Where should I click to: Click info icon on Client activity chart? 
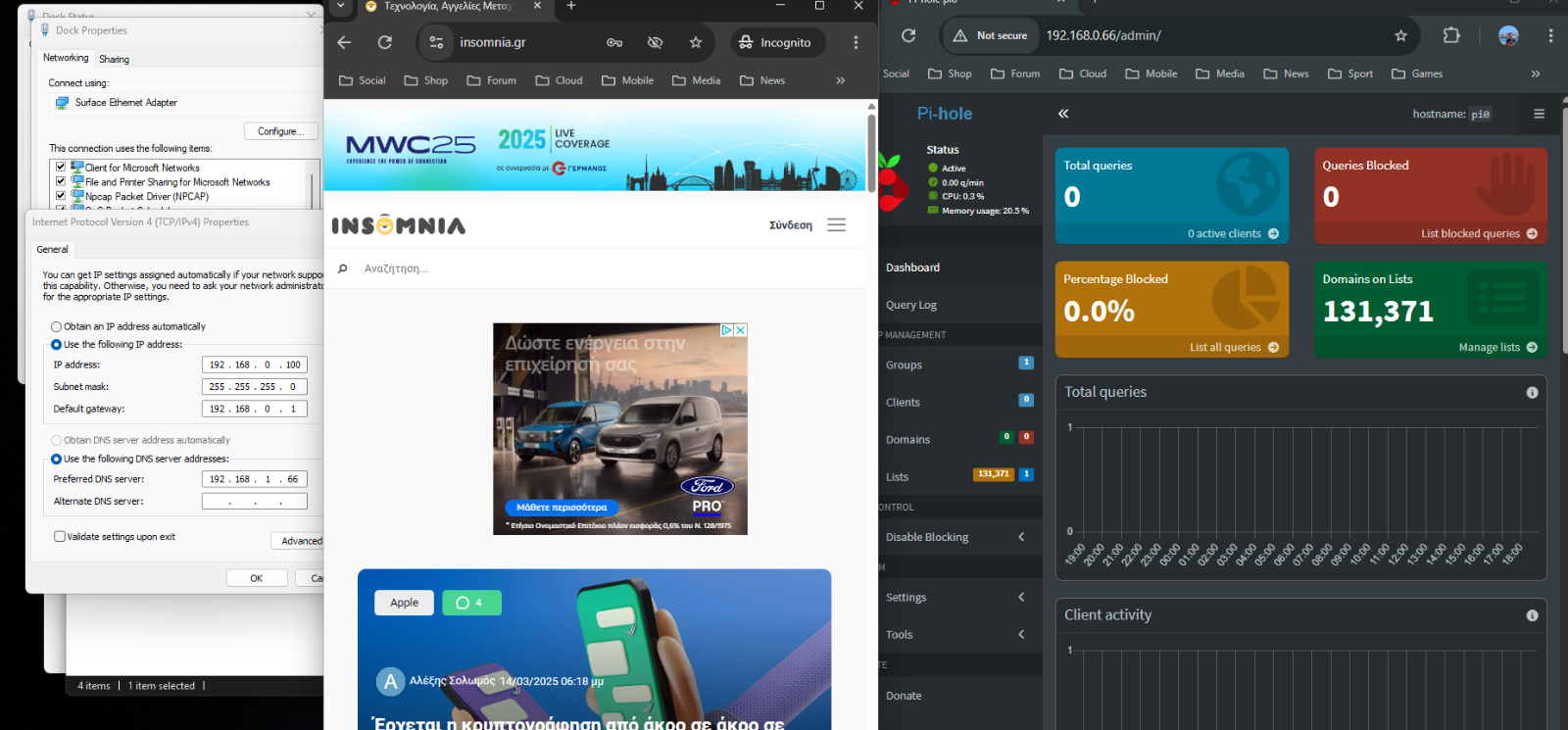(x=1532, y=615)
